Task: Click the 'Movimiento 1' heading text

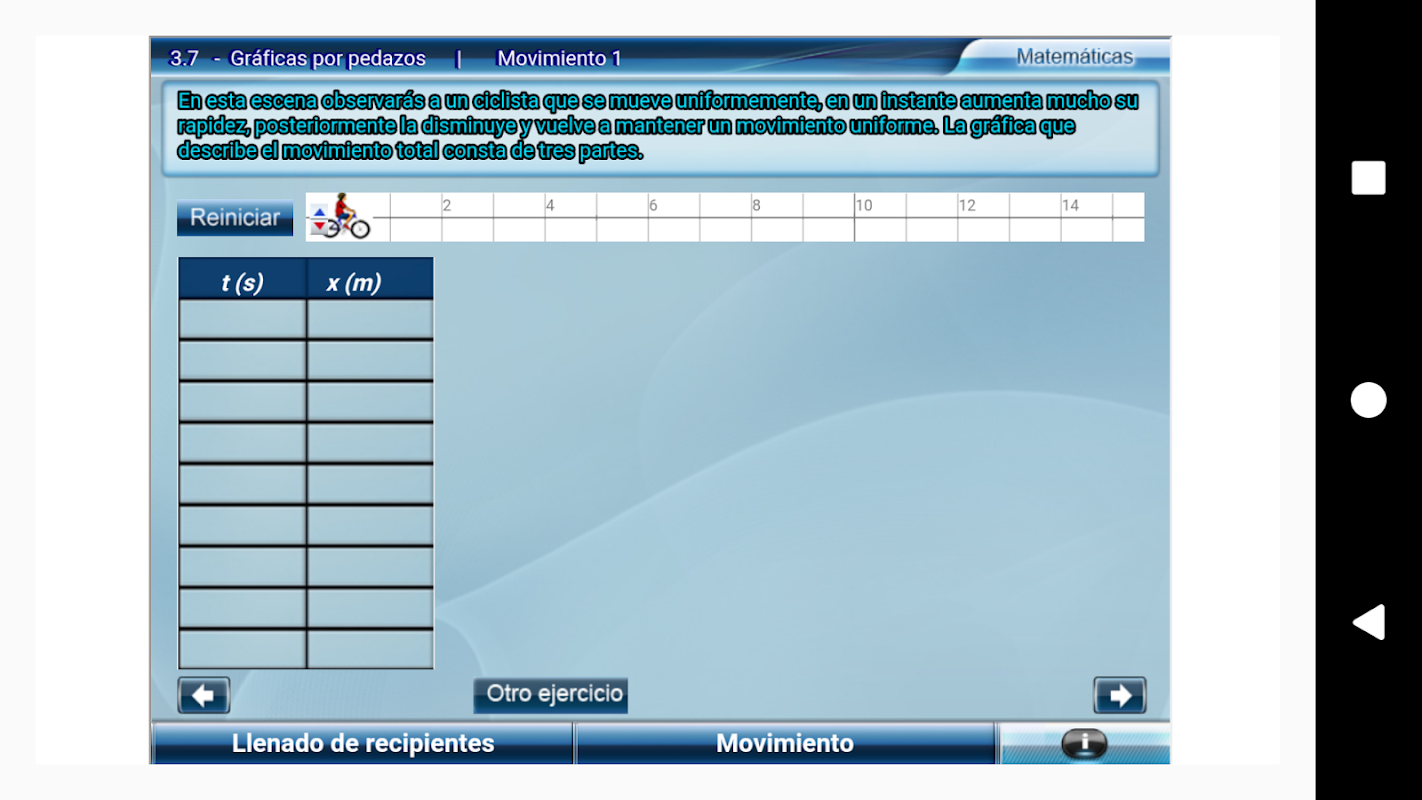Action: tap(559, 58)
